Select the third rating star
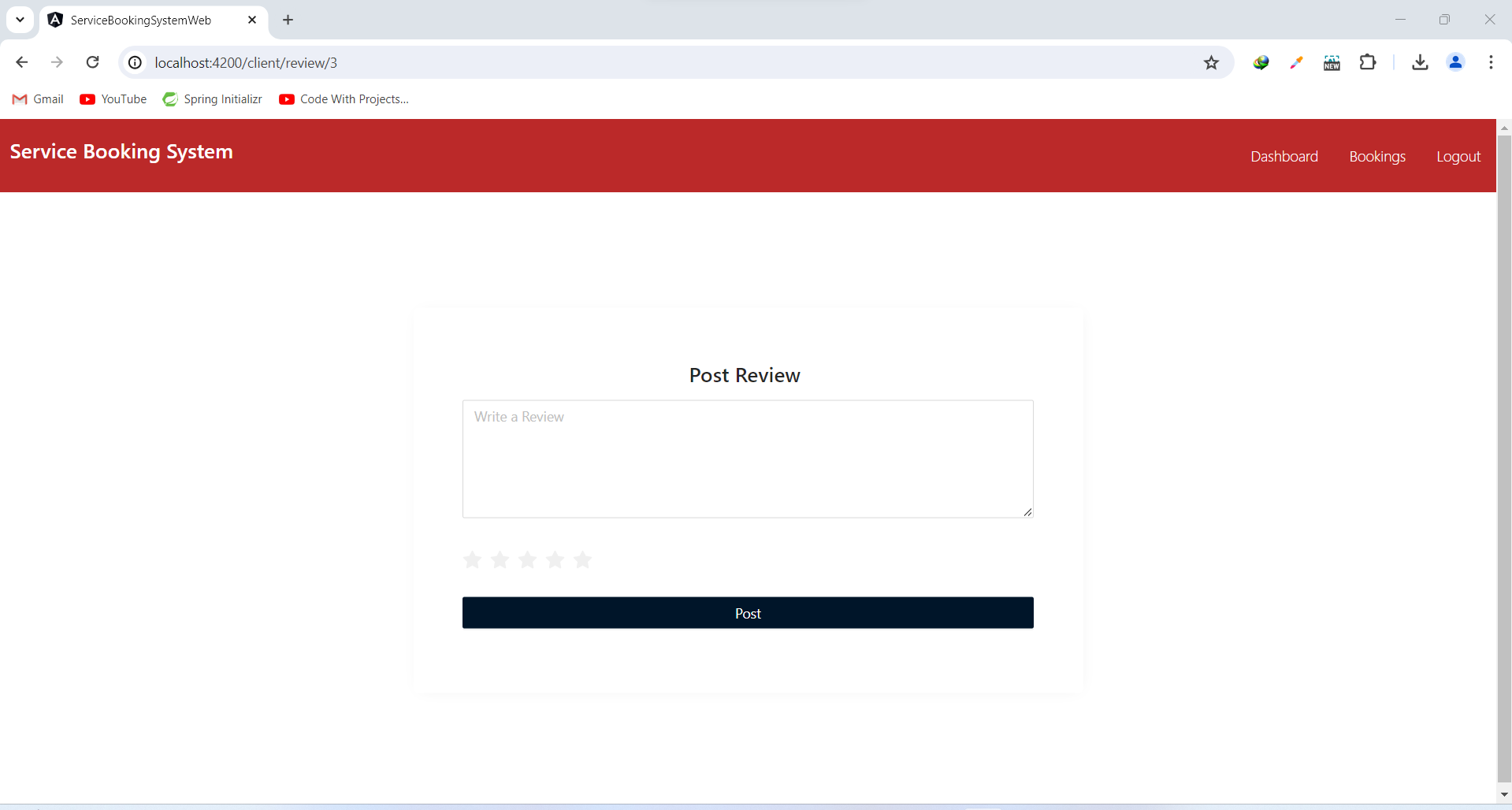The width and height of the screenshot is (1512, 810). pyautogui.click(x=527, y=559)
